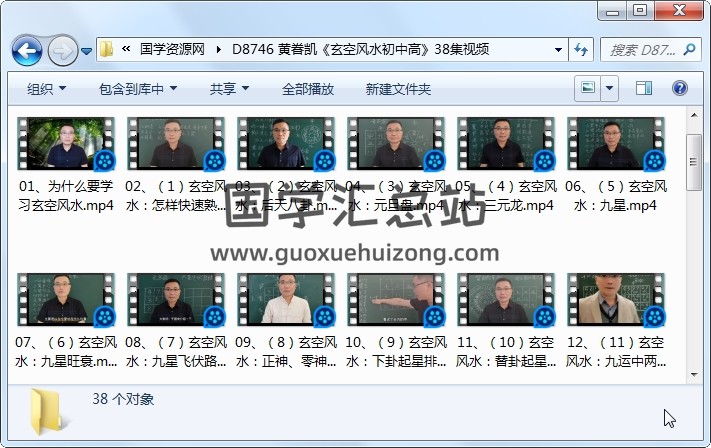Go back with the Back arrow button

pos(27,51)
